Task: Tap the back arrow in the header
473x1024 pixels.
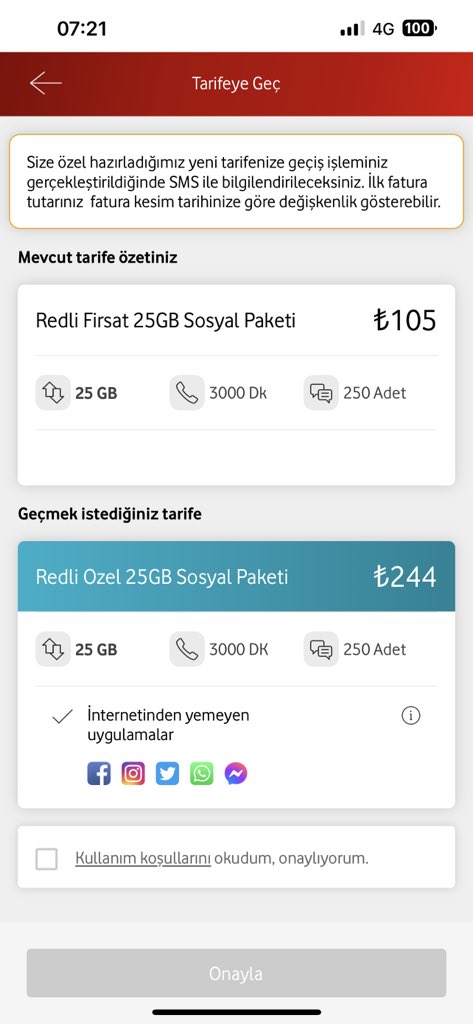Action: (x=46, y=84)
